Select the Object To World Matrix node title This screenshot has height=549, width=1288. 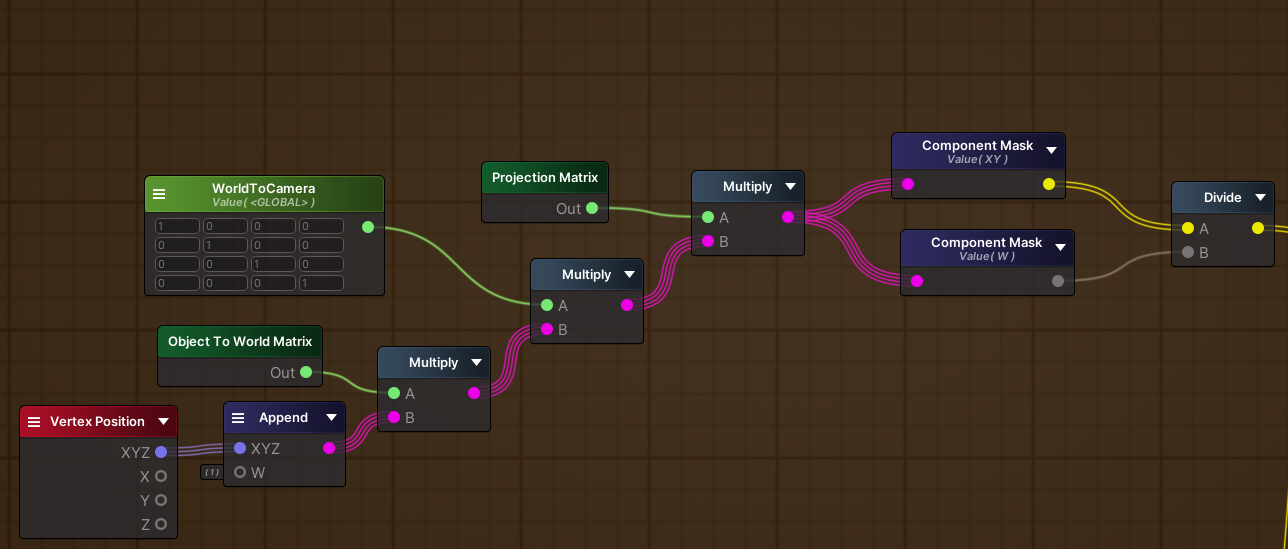point(240,342)
